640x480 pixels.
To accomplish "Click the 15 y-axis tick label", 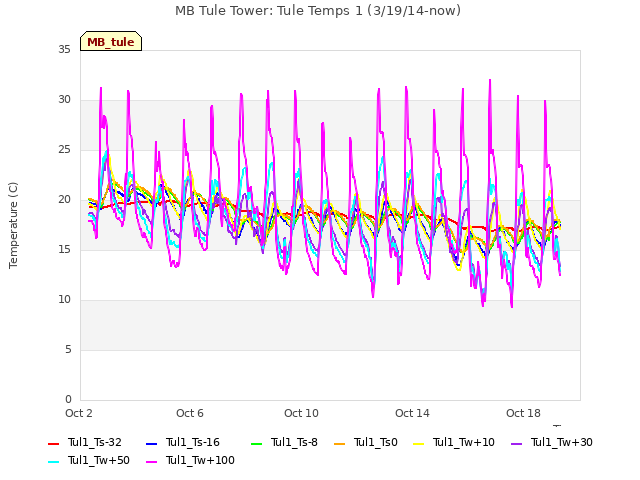I will tap(64, 249).
